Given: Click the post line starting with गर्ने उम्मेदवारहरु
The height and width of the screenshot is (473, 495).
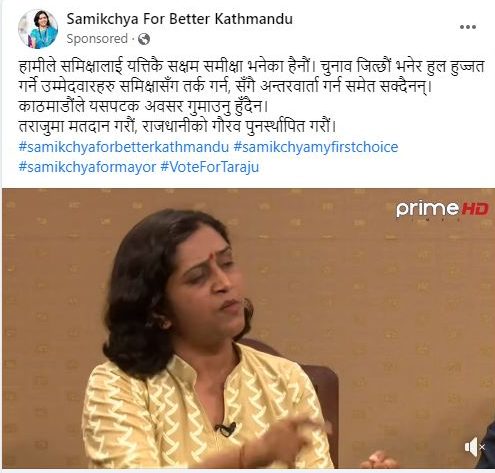Looking at the screenshot, I should [225, 87].
